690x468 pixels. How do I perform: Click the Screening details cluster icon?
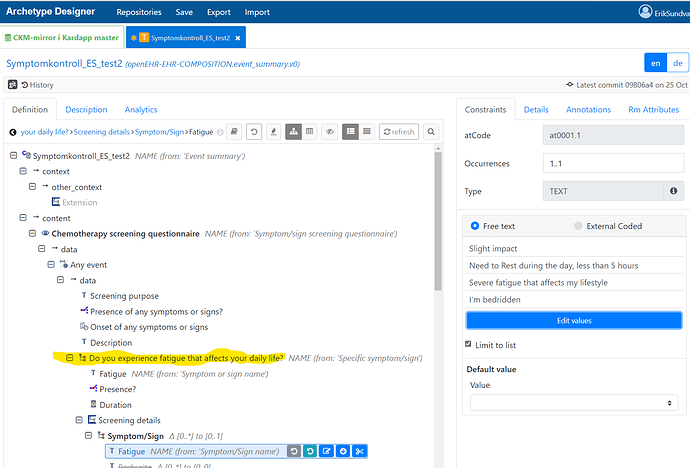pos(92,420)
